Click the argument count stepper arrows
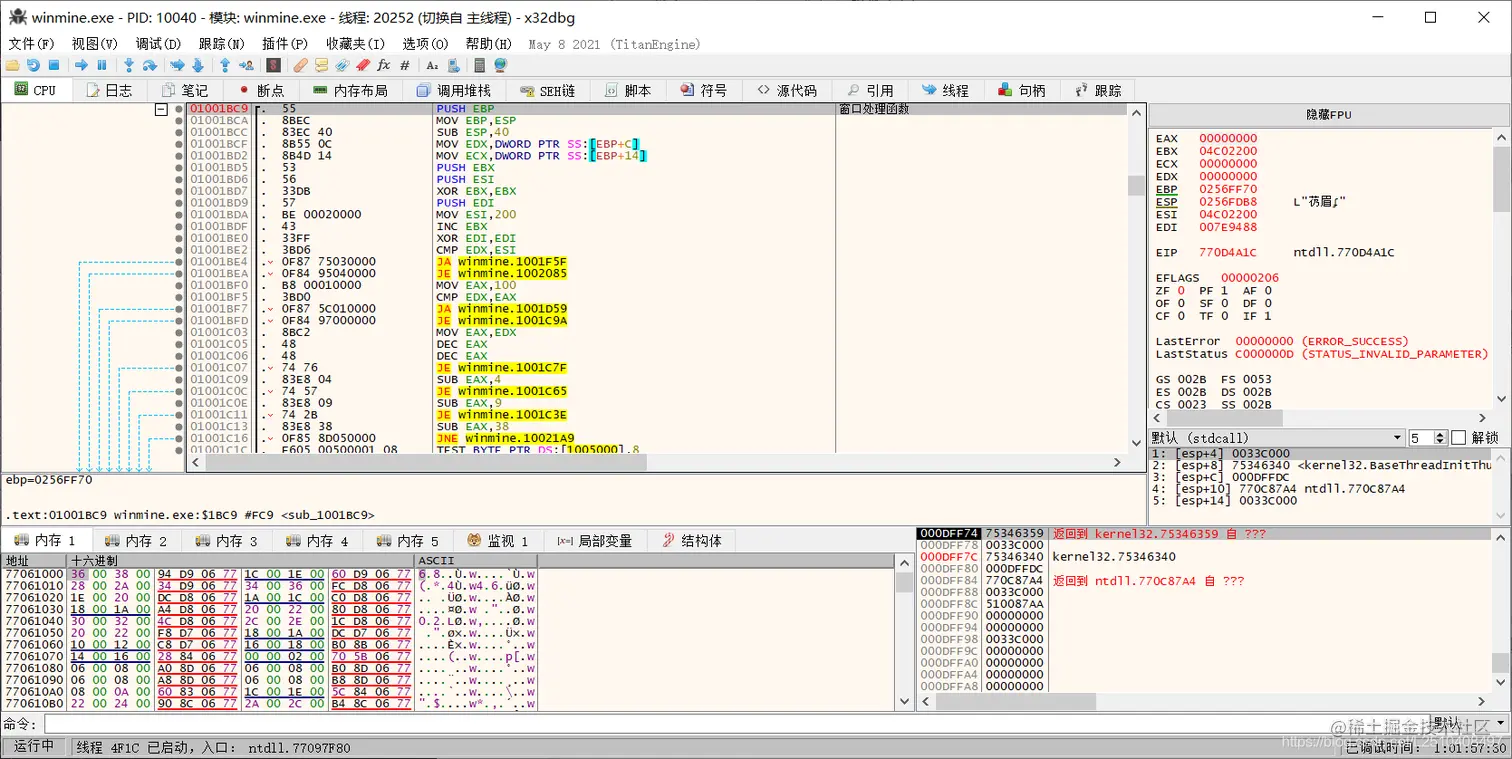Image resolution: width=1512 pixels, height=759 pixels. coord(1440,438)
